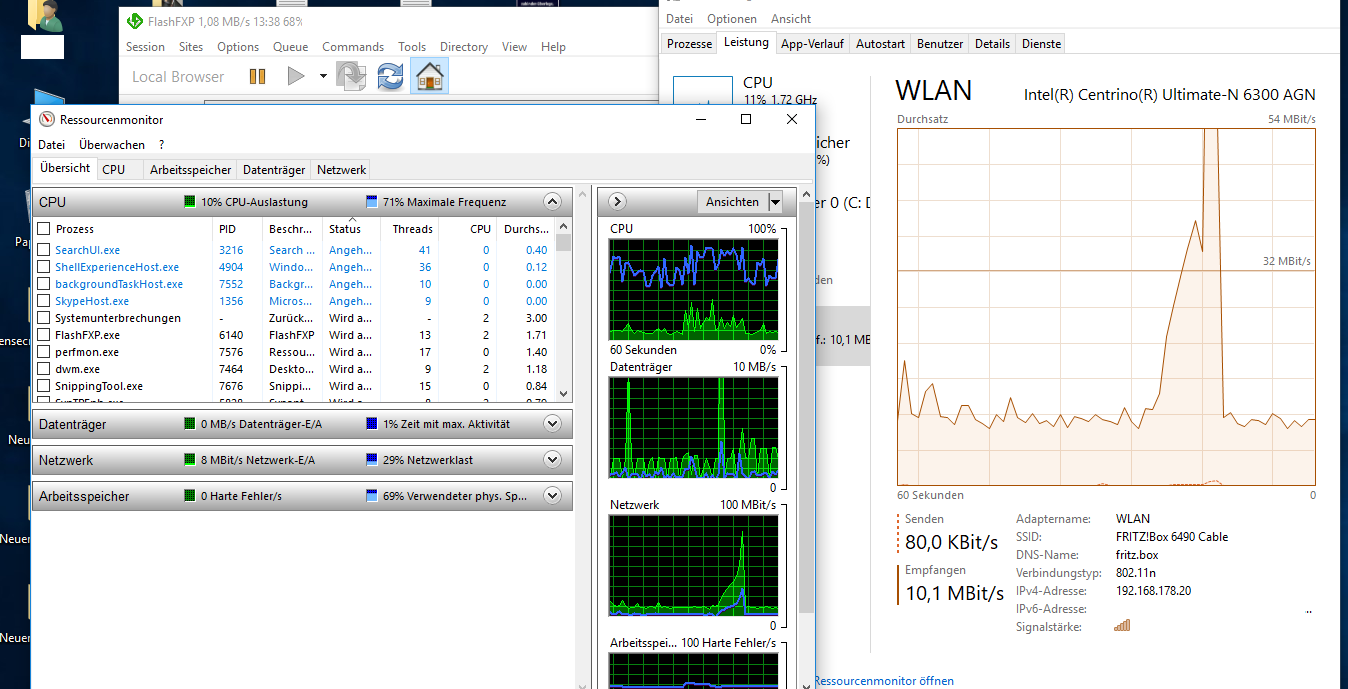Check the Prozess select-all checkbox
The height and width of the screenshot is (689, 1348).
(x=43, y=229)
